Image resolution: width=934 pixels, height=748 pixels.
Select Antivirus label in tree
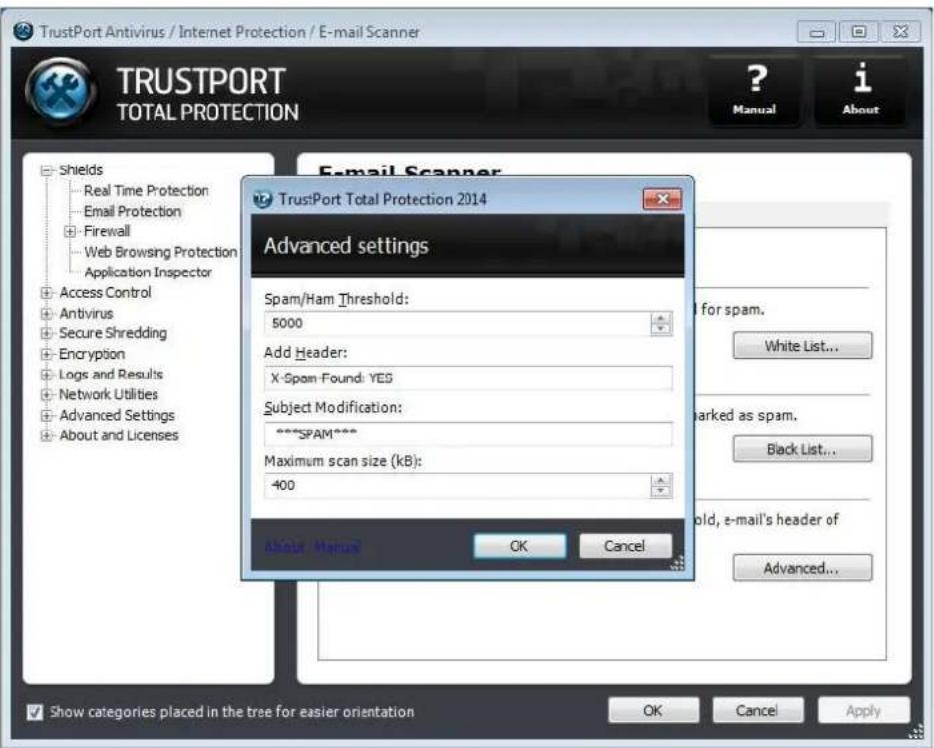pos(86,313)
